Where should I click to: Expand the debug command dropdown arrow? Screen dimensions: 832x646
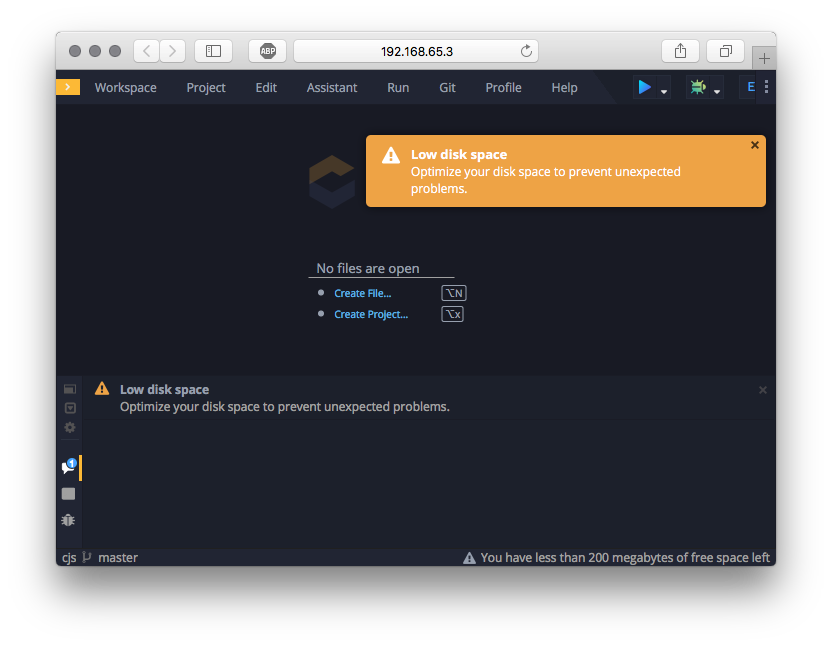tap(717, 92)
